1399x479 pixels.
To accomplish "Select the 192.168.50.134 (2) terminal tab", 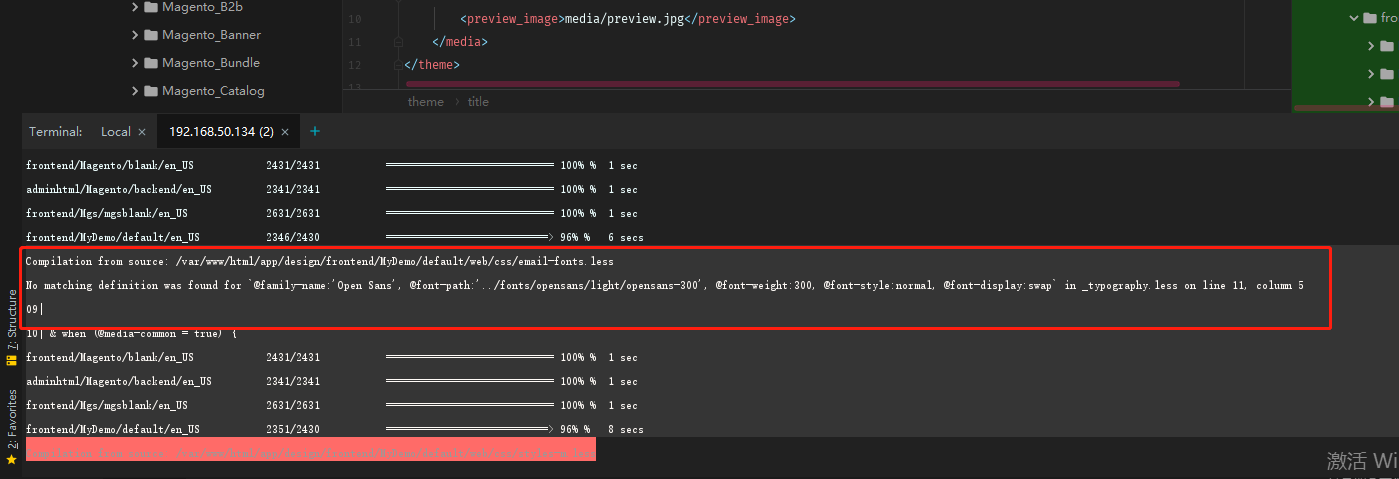I will [220, 132].
